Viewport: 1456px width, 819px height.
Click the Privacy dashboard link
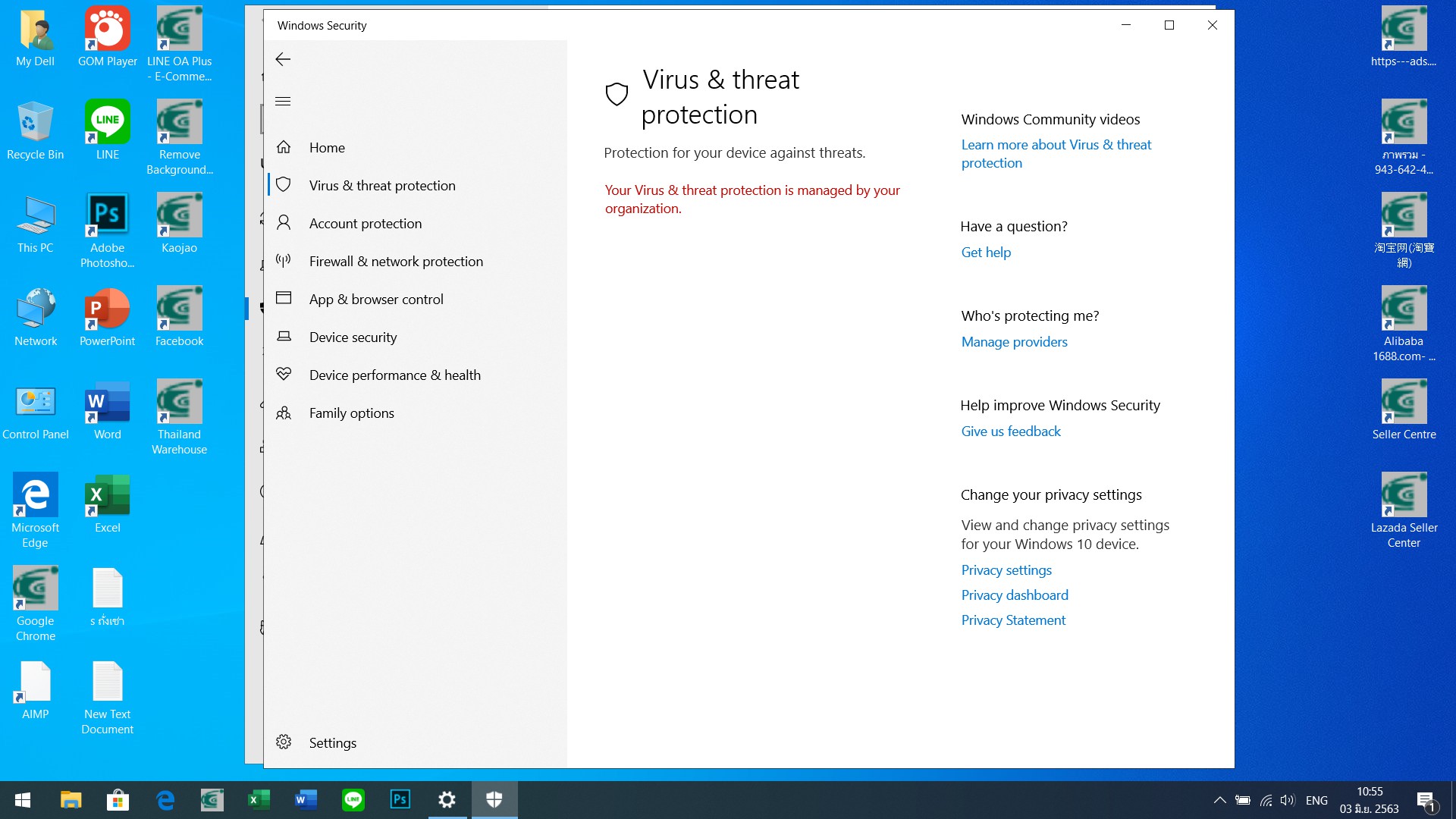pos(1015,595)
